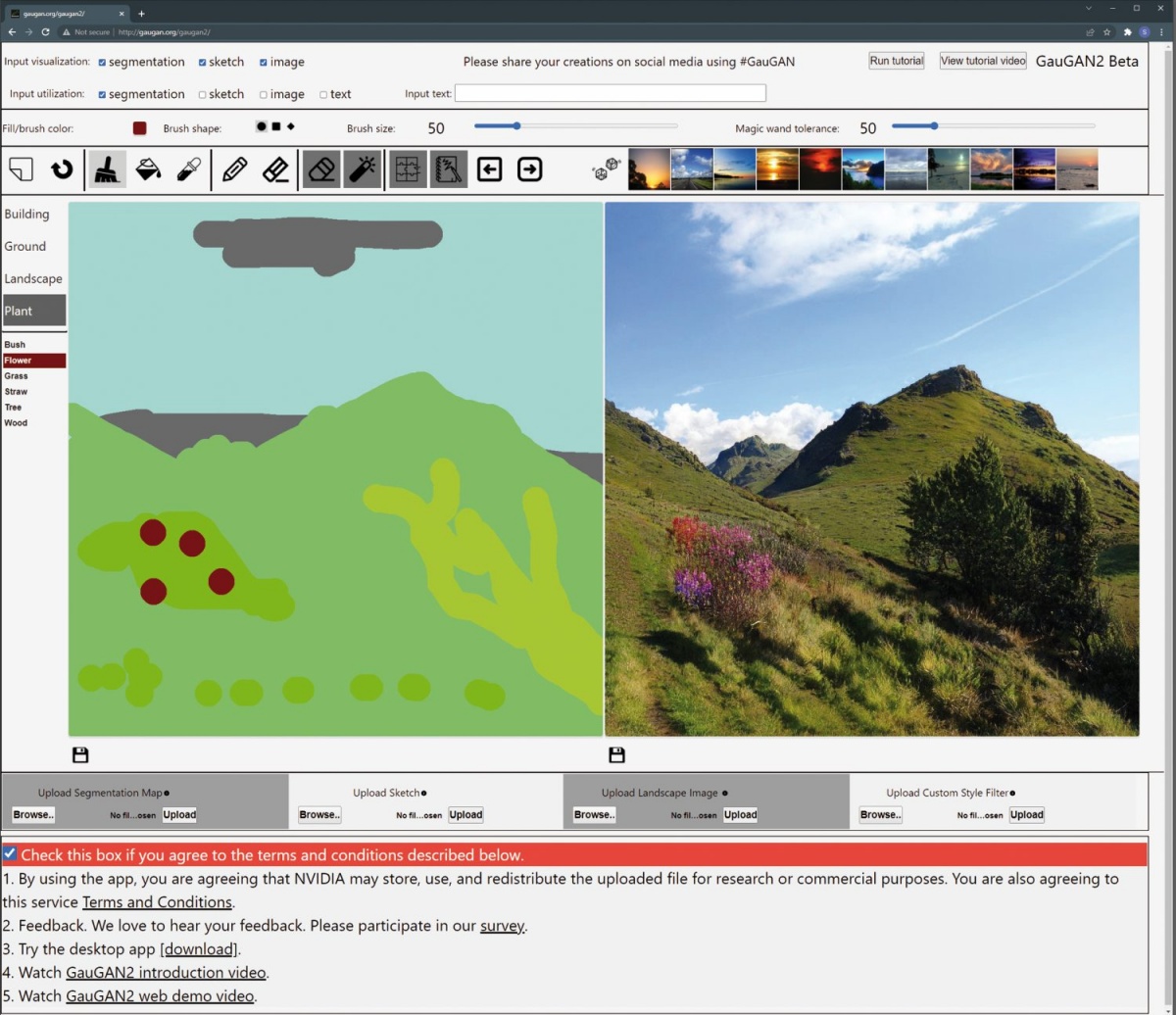The image size is (1176, 1015).
Task: Choose the first sunset style thumbnail
Action: click(649, 169)
